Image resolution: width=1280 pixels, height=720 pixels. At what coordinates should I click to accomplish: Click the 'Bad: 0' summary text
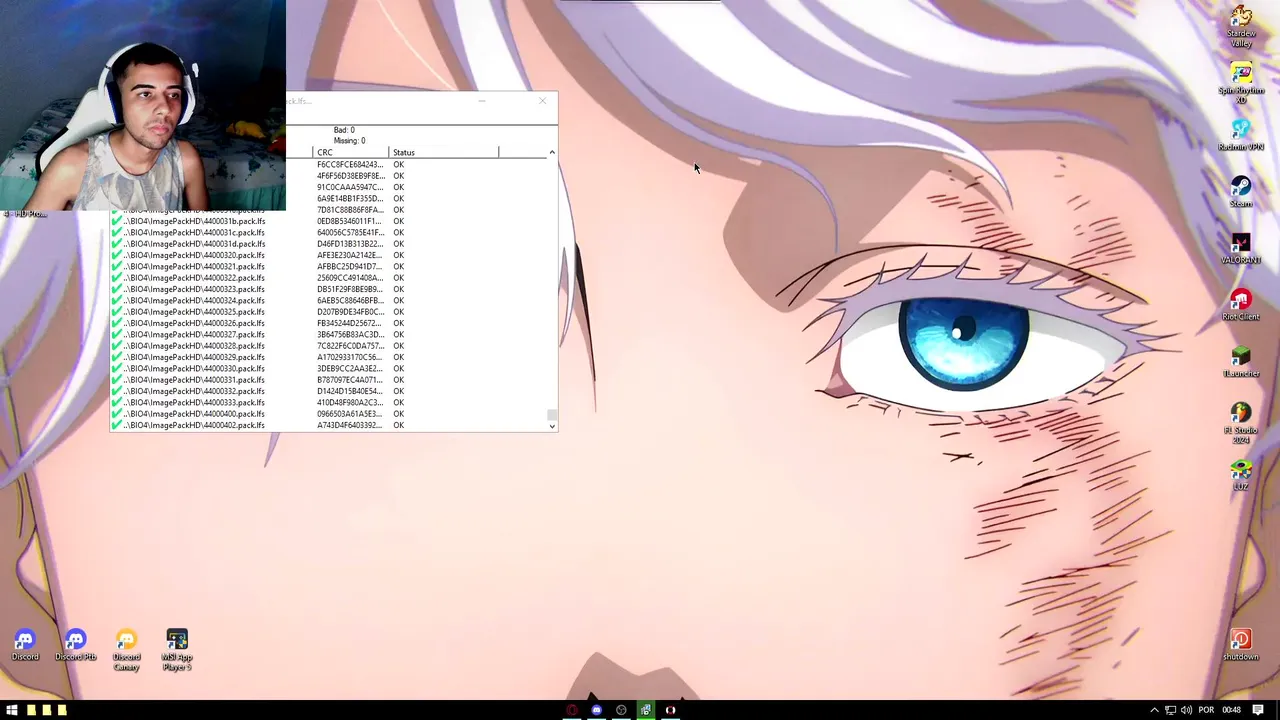click(x=344, y=130)
